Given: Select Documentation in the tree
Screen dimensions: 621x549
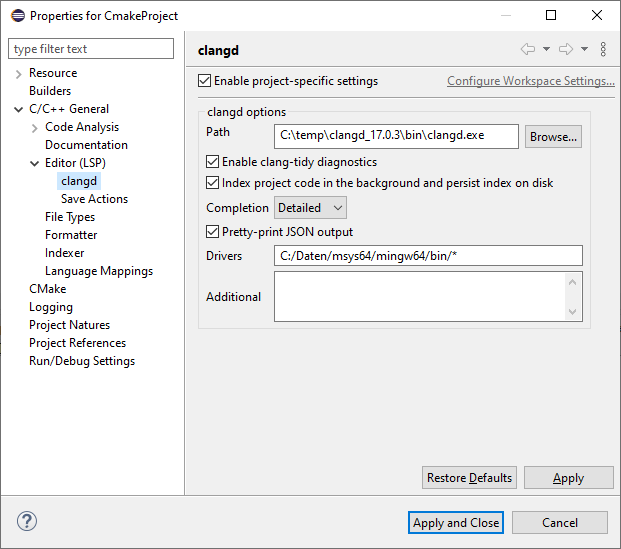Looking at the screenshot, I should [86, 145].
